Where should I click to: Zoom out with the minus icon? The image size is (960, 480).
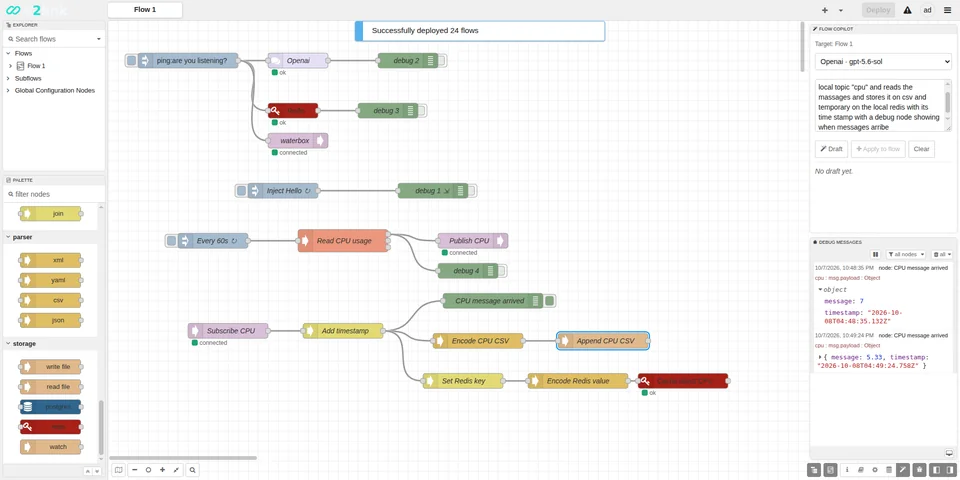tap(135, 470)
